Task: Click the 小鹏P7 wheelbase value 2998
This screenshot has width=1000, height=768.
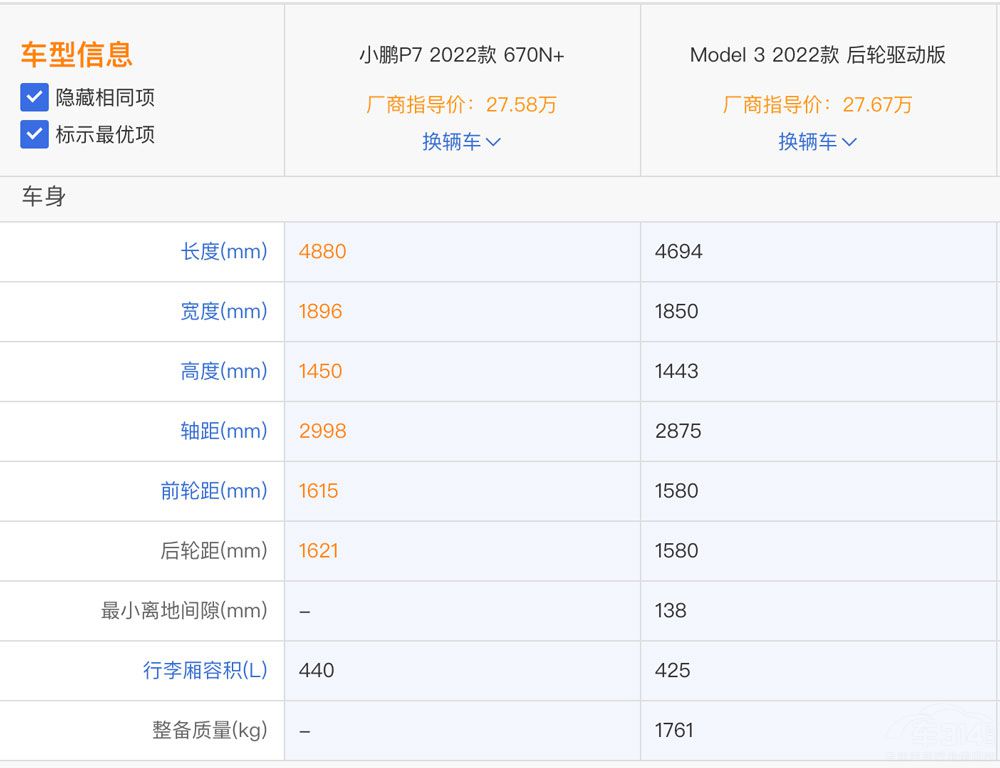Action: (322, 431)
